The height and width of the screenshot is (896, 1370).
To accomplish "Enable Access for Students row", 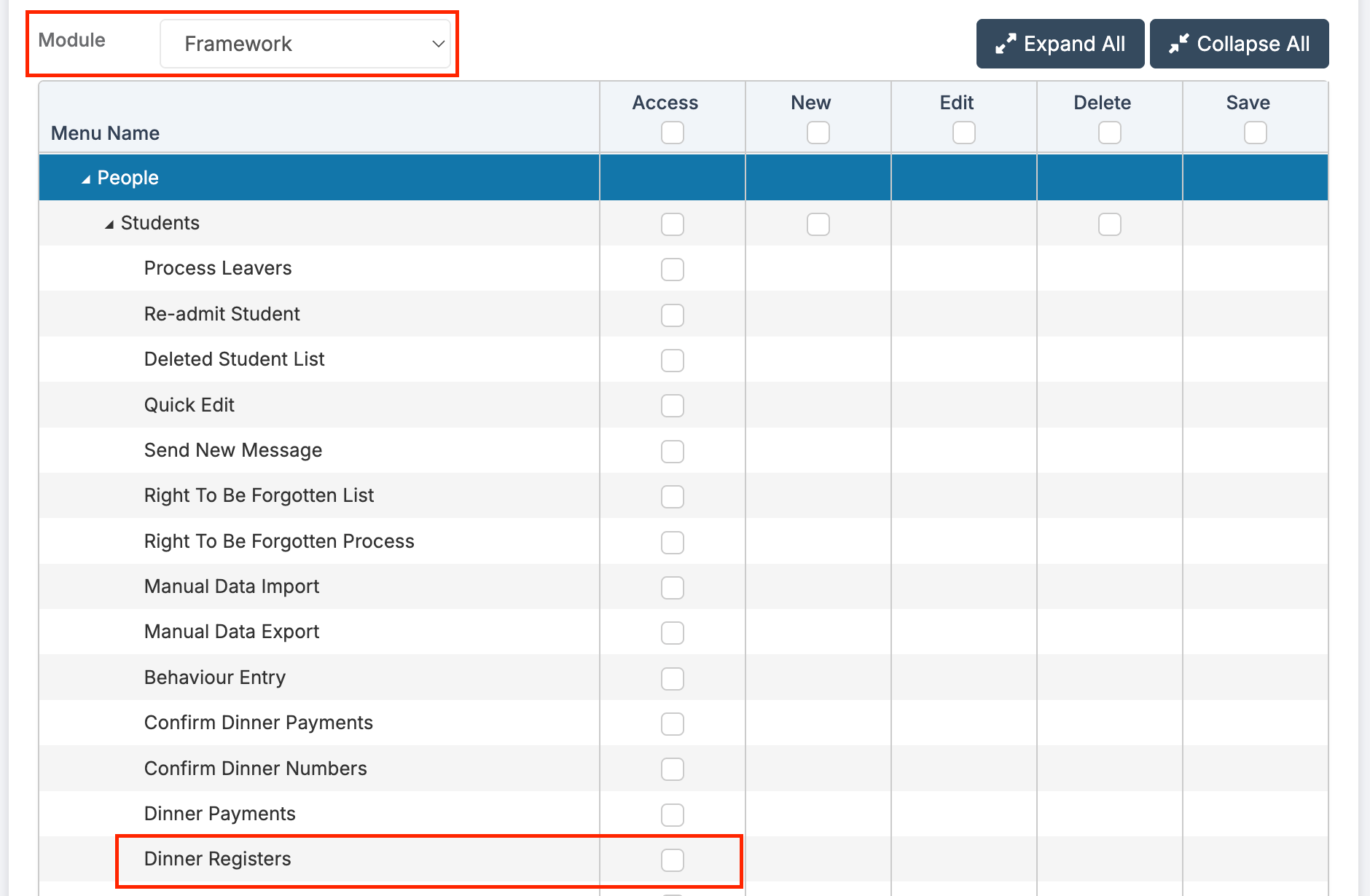I will pyautogui.click(x=673, y=224).
